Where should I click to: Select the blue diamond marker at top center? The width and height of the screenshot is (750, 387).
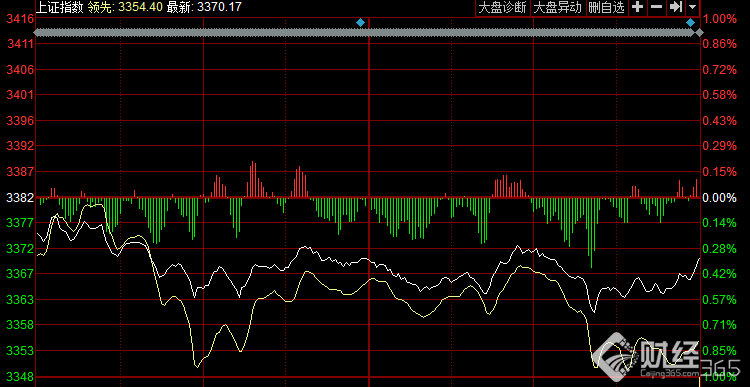[x=361, y=22]
